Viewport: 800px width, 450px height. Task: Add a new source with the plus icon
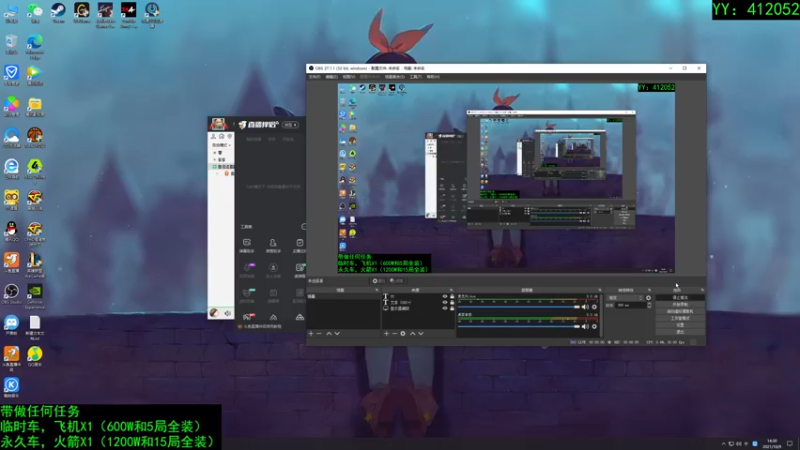pyautogui.click(x=386, y=334)
